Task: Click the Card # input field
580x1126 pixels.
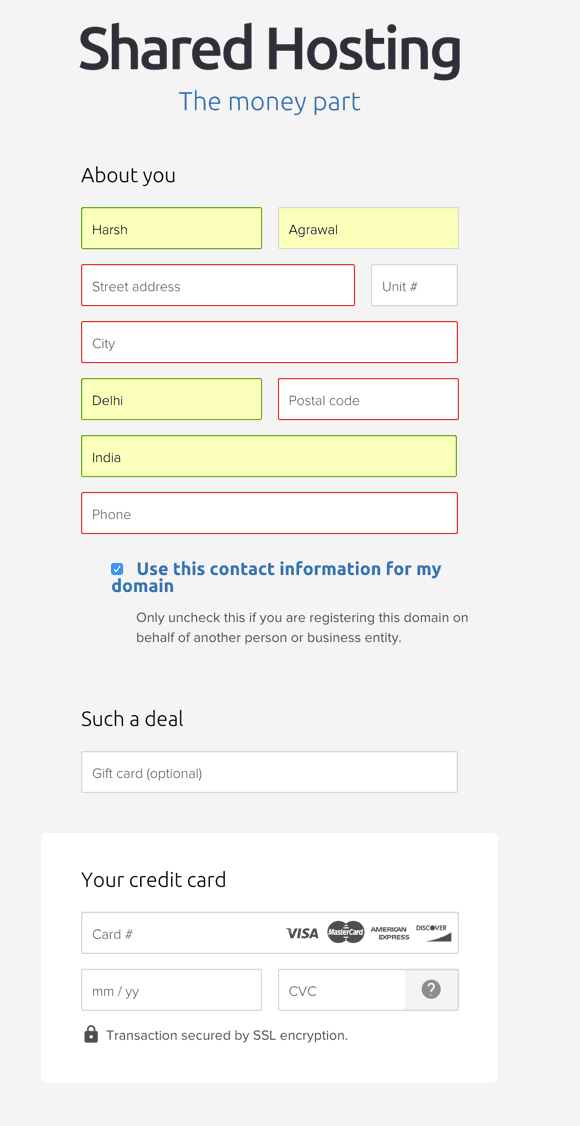Action: 270,933
